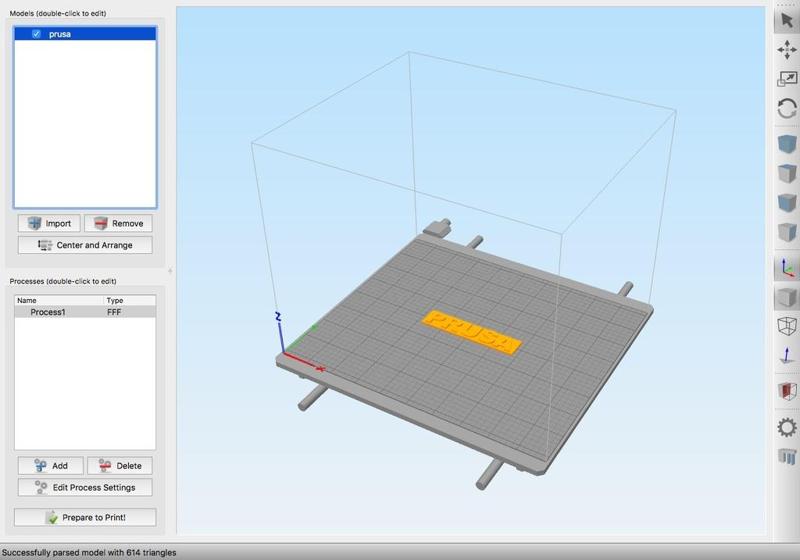
Task: Toggle the coordinate axes display
Action: click(787, 268)
